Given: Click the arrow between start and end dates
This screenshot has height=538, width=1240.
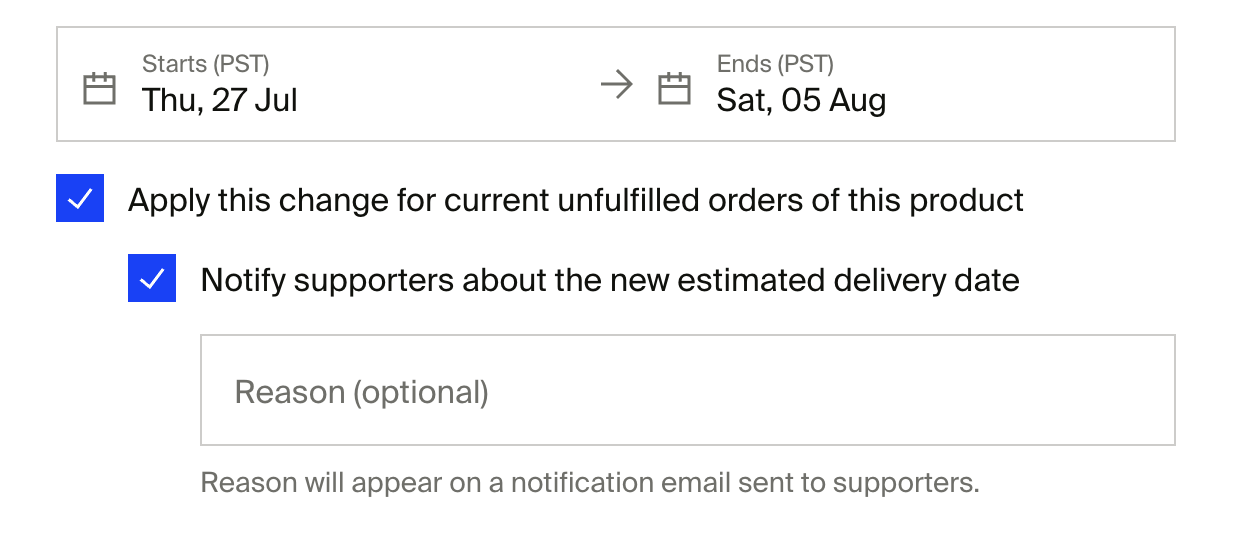Looking at the screenshot, I should tap(617, 86).
